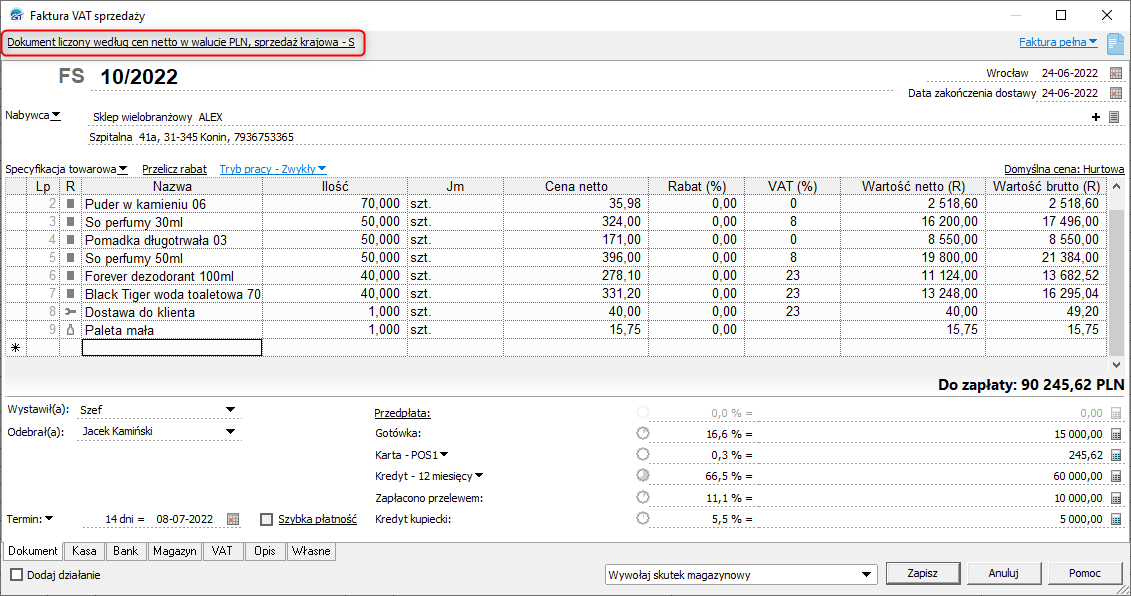This screenshot has height=596, width=1131.
Task: Click the Przelicz rabat link
Action: 174,170
